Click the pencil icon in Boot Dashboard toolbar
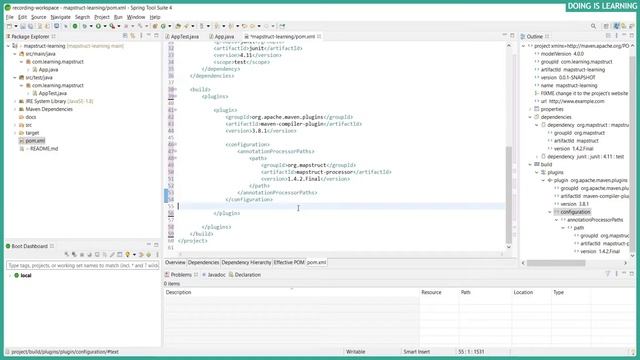The image size is (640, 360). click(112, 254)
